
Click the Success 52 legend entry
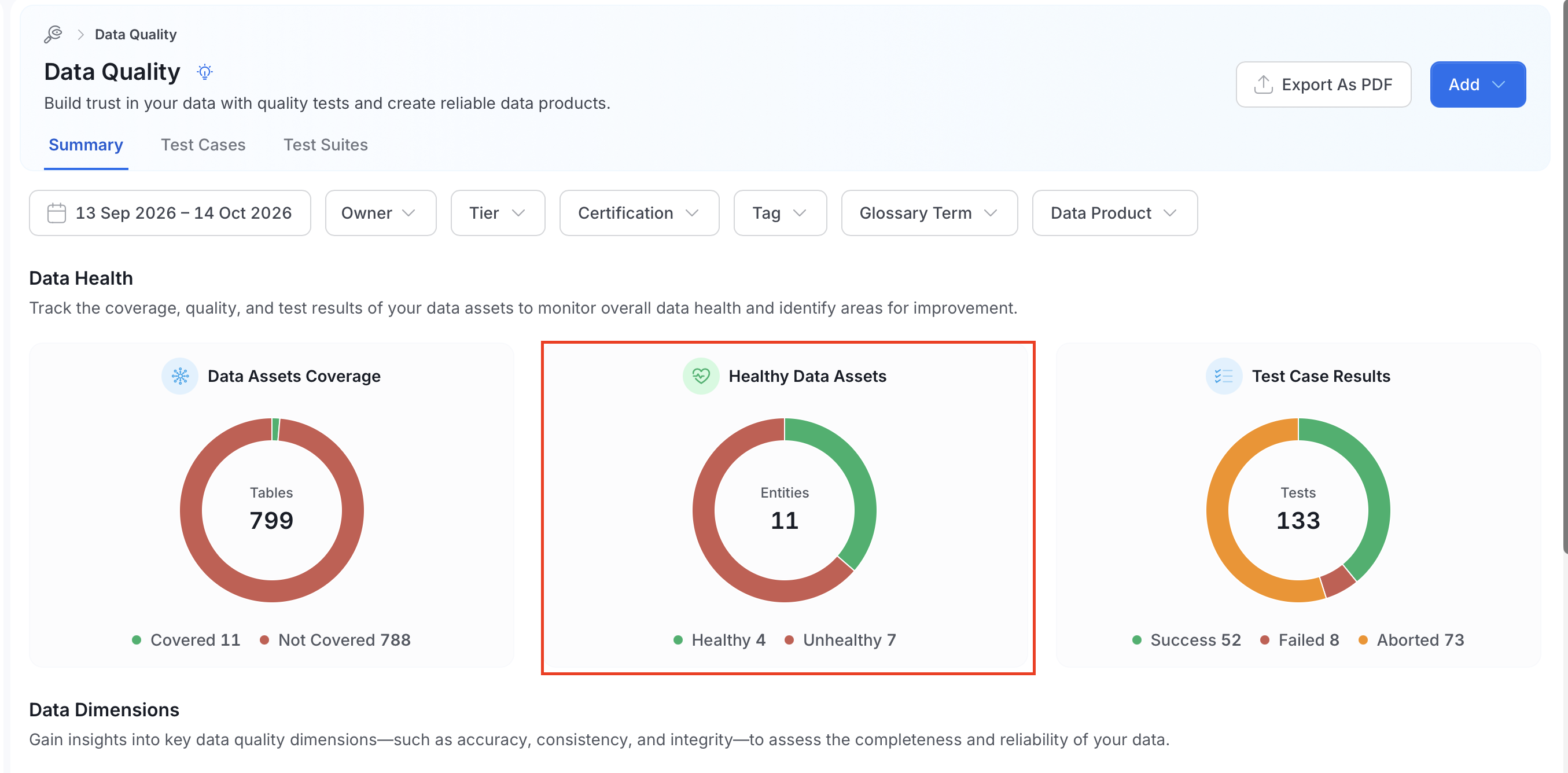[x=1186, y=640]
